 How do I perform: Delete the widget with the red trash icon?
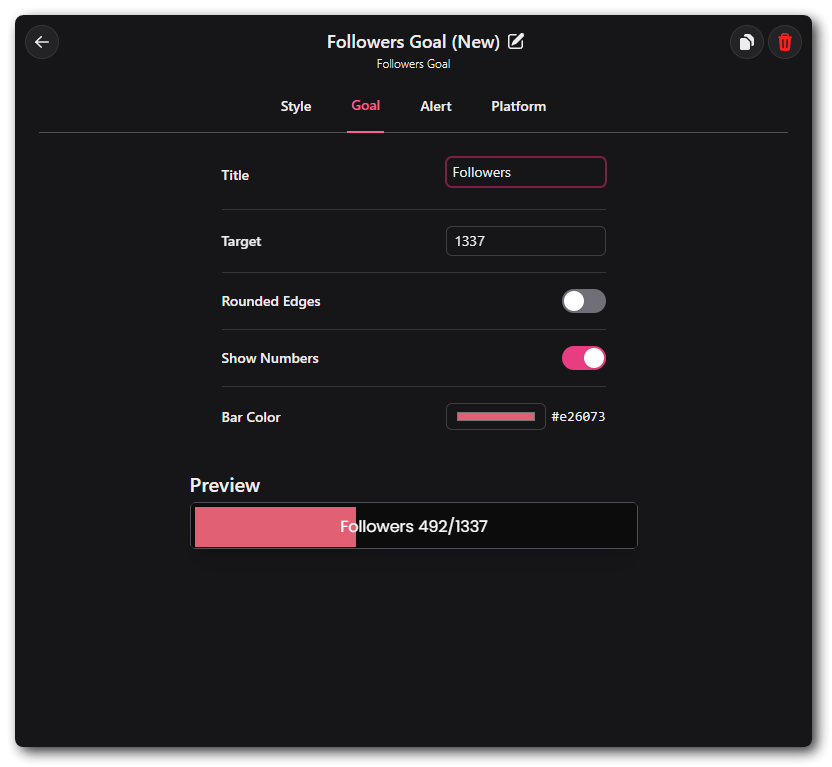point(785,42)
